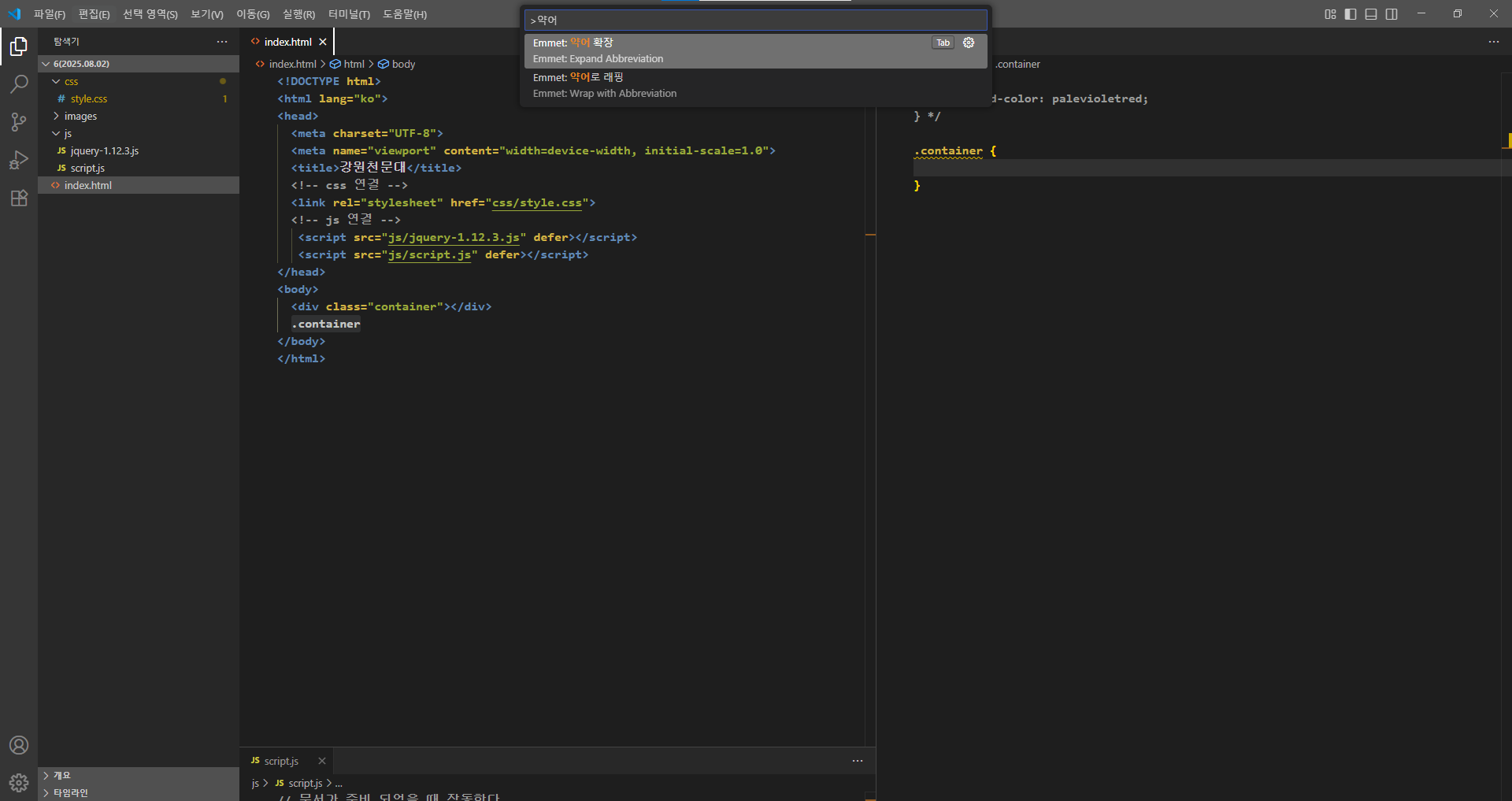The width and height of the screenshot is (1512, 801).
Task: Click .container abbreviation line in editor
Action: coord(326,324)
